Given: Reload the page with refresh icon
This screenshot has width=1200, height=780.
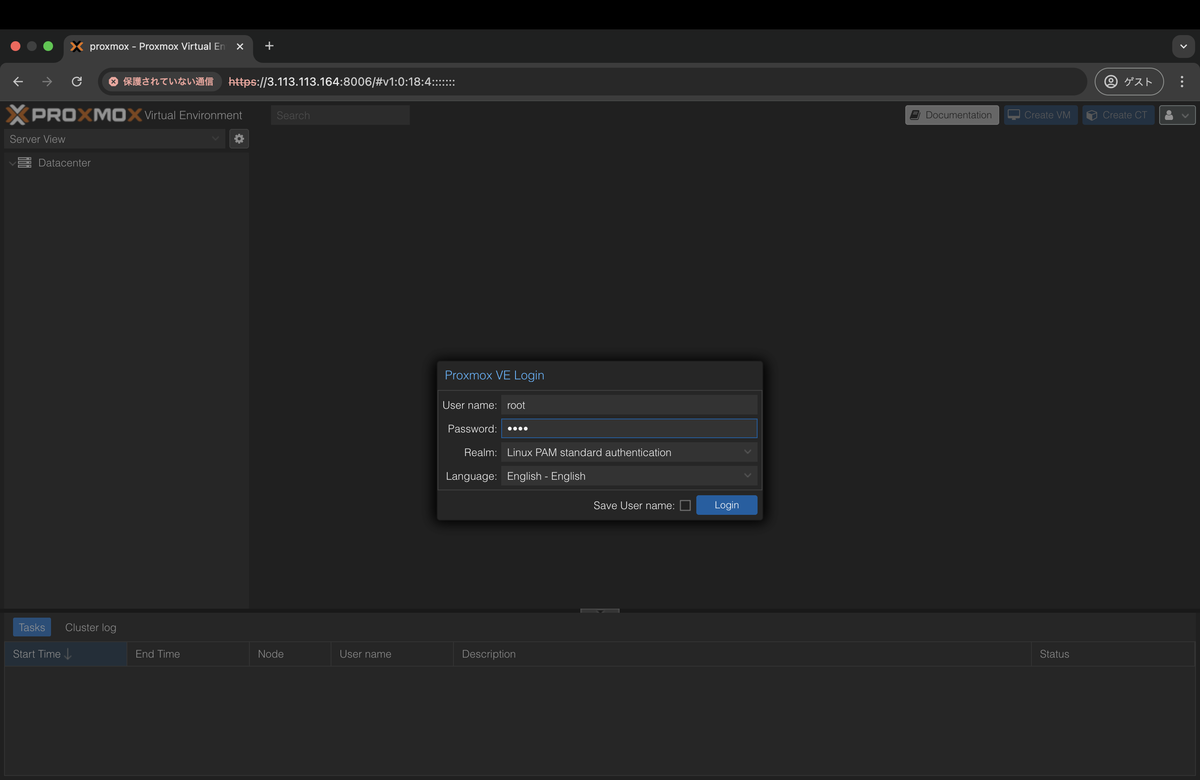Looking at the screenshot, I should [x=77, y=82].
